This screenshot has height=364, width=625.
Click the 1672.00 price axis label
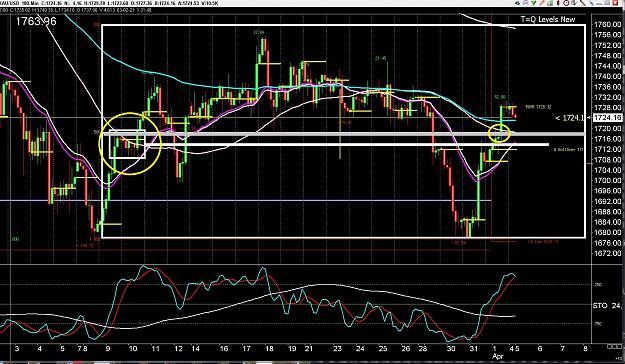click(x=608, y=253)
